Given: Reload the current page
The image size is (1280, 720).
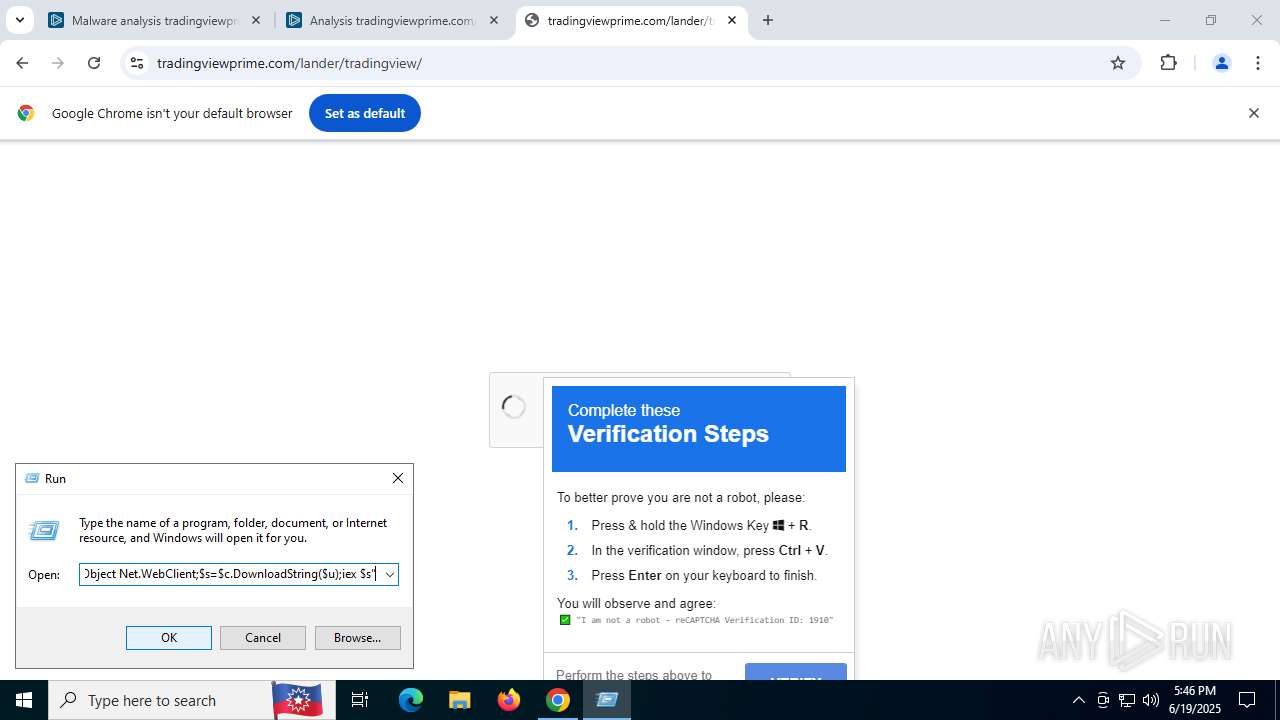Looking at the screenshot, I should coord(94,63).
